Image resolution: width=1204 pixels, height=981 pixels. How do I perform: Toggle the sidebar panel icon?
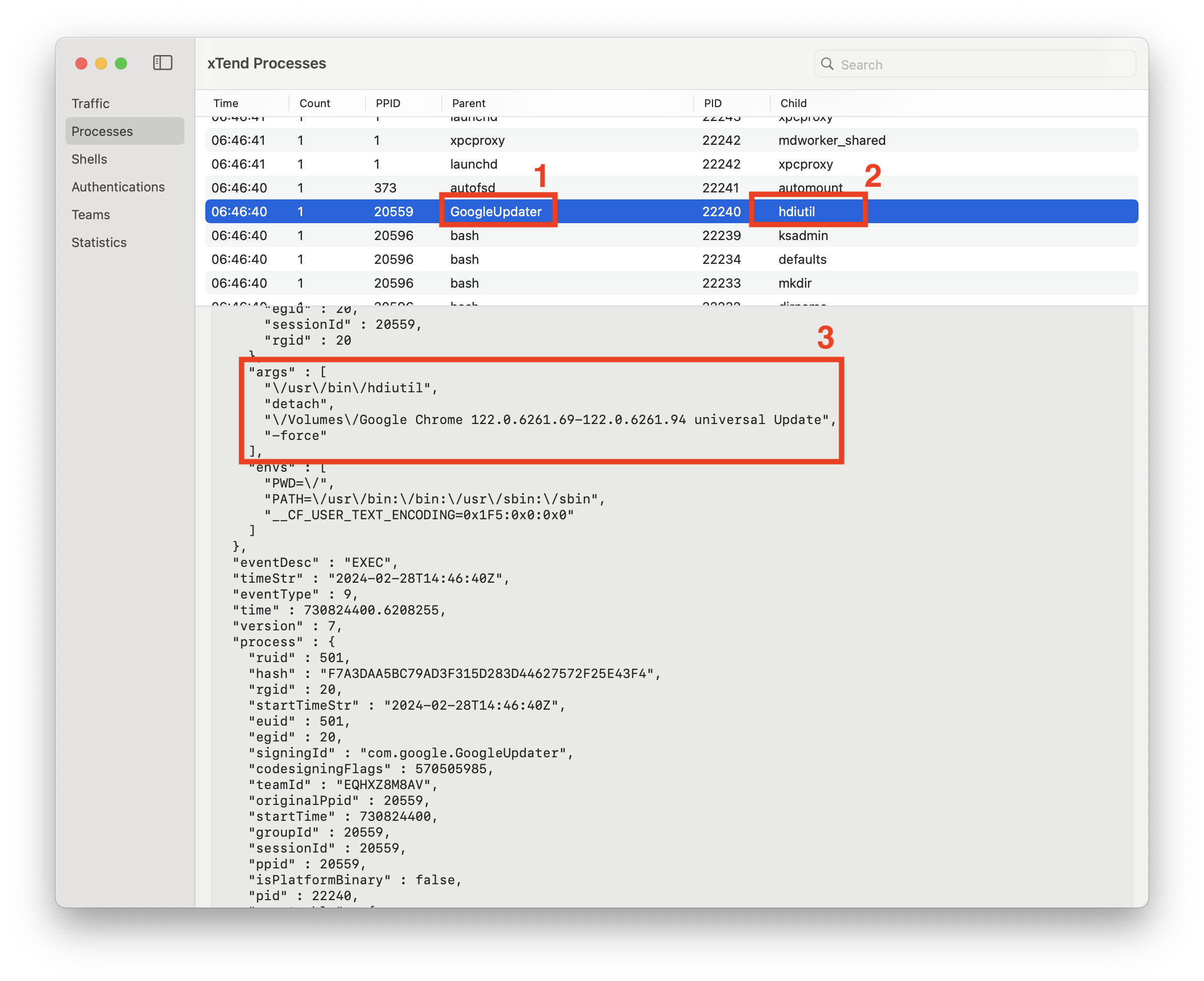tap(163, 62)
